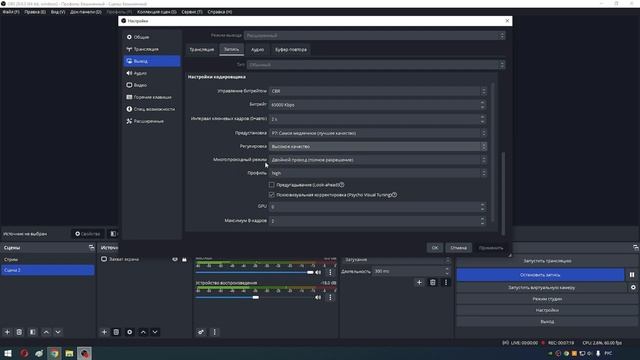Click the Режим студии button
Screen dimensions: 640x360
pyautogui.click(x=547, y=299)
